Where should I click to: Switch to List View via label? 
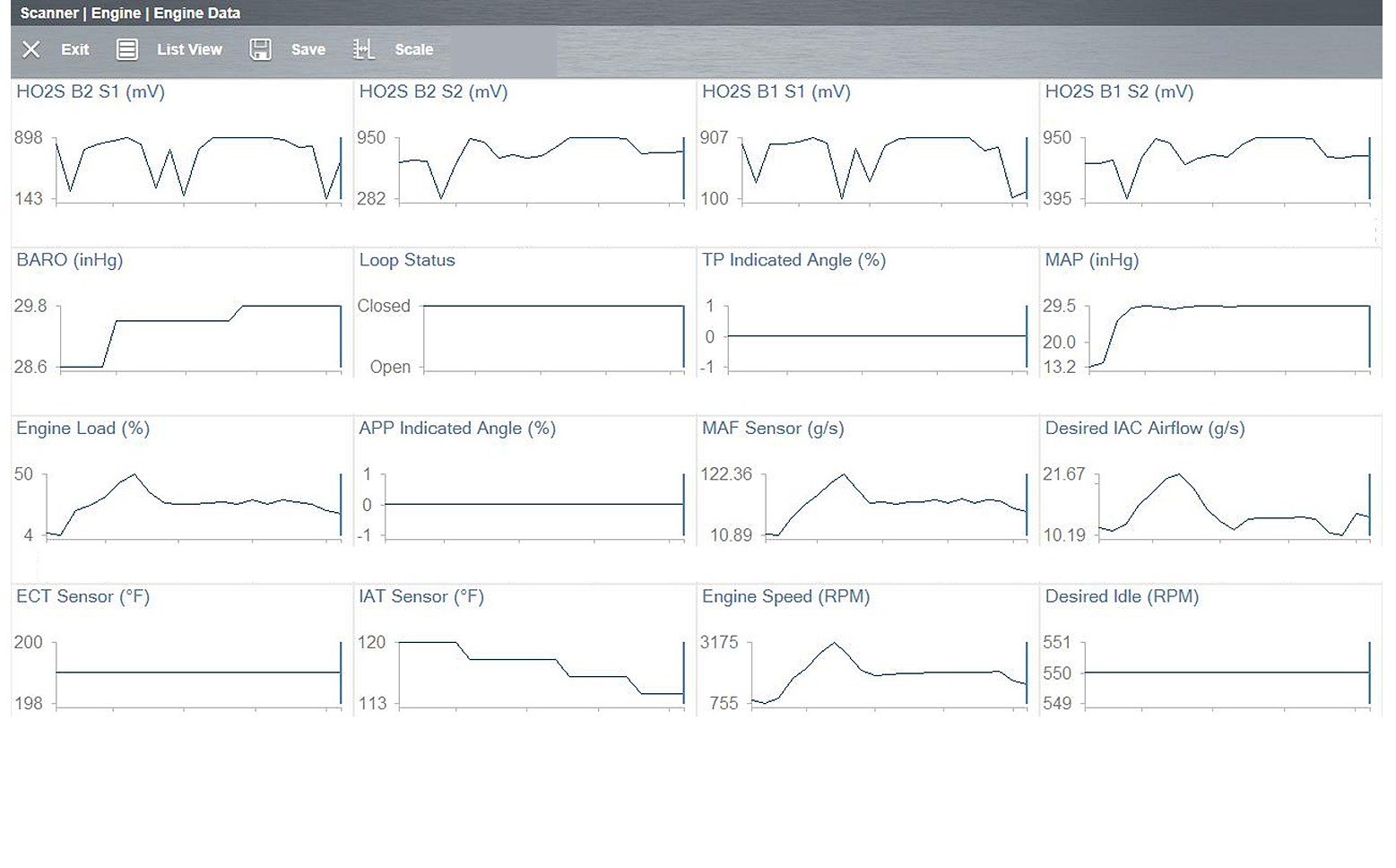189,49
